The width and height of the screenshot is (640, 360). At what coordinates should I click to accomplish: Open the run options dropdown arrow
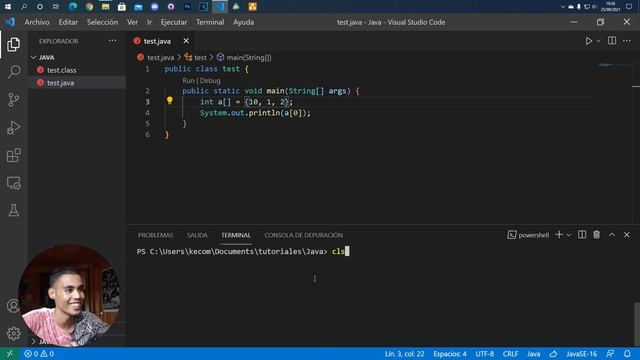[598, 41]
